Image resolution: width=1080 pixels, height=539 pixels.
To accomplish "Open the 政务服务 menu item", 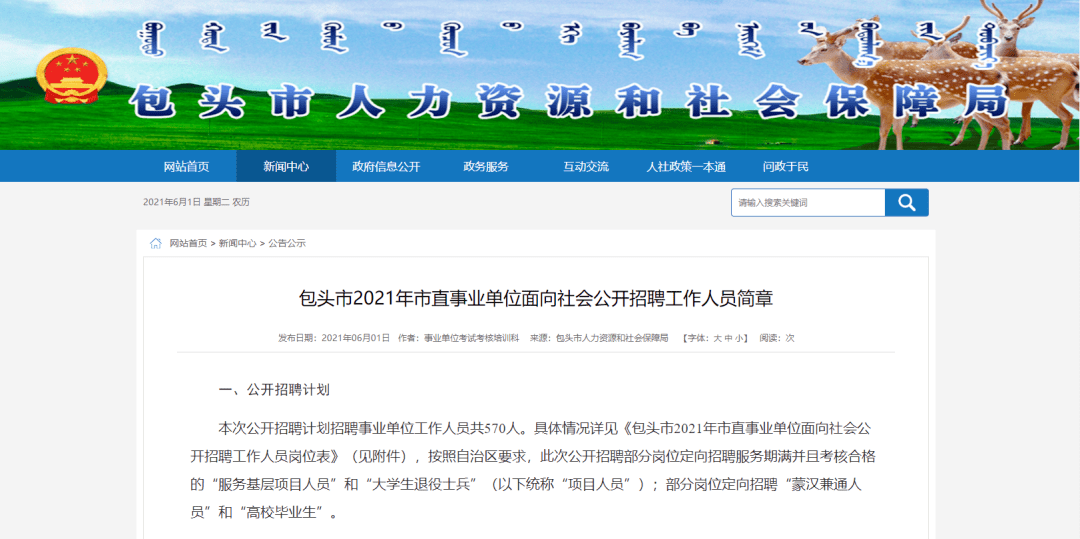I will 486,167.
